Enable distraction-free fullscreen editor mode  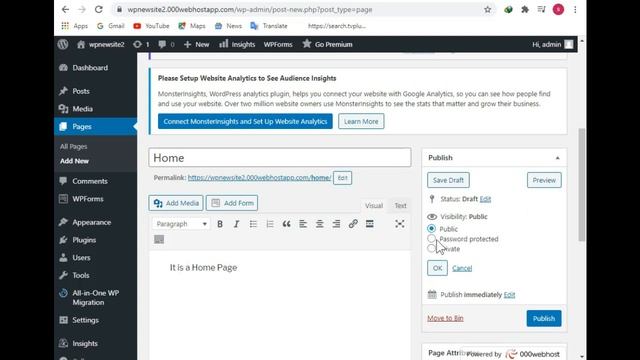click(400, 224)
